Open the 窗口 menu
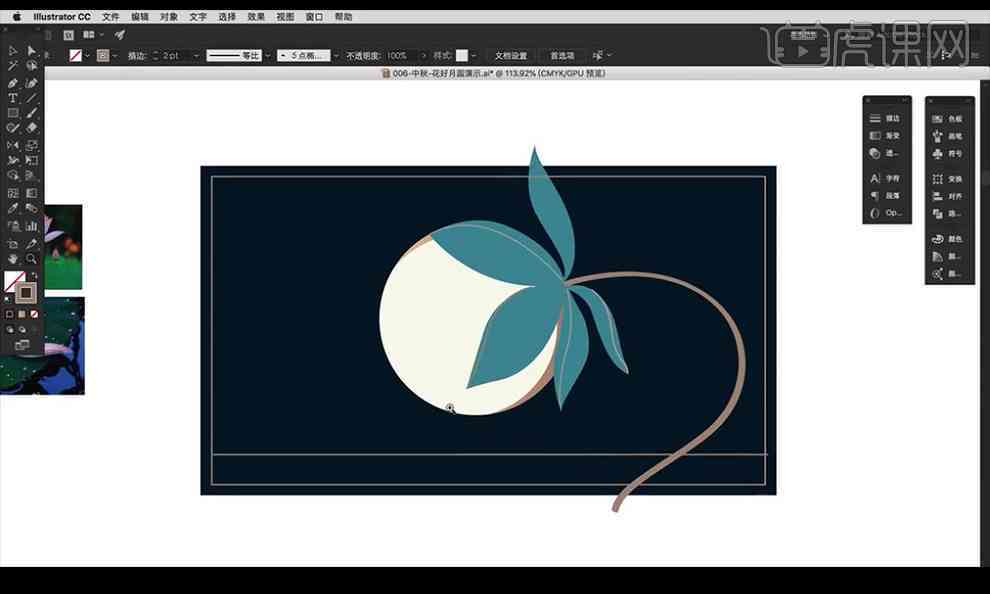The image size is (990, 594). 314,17
